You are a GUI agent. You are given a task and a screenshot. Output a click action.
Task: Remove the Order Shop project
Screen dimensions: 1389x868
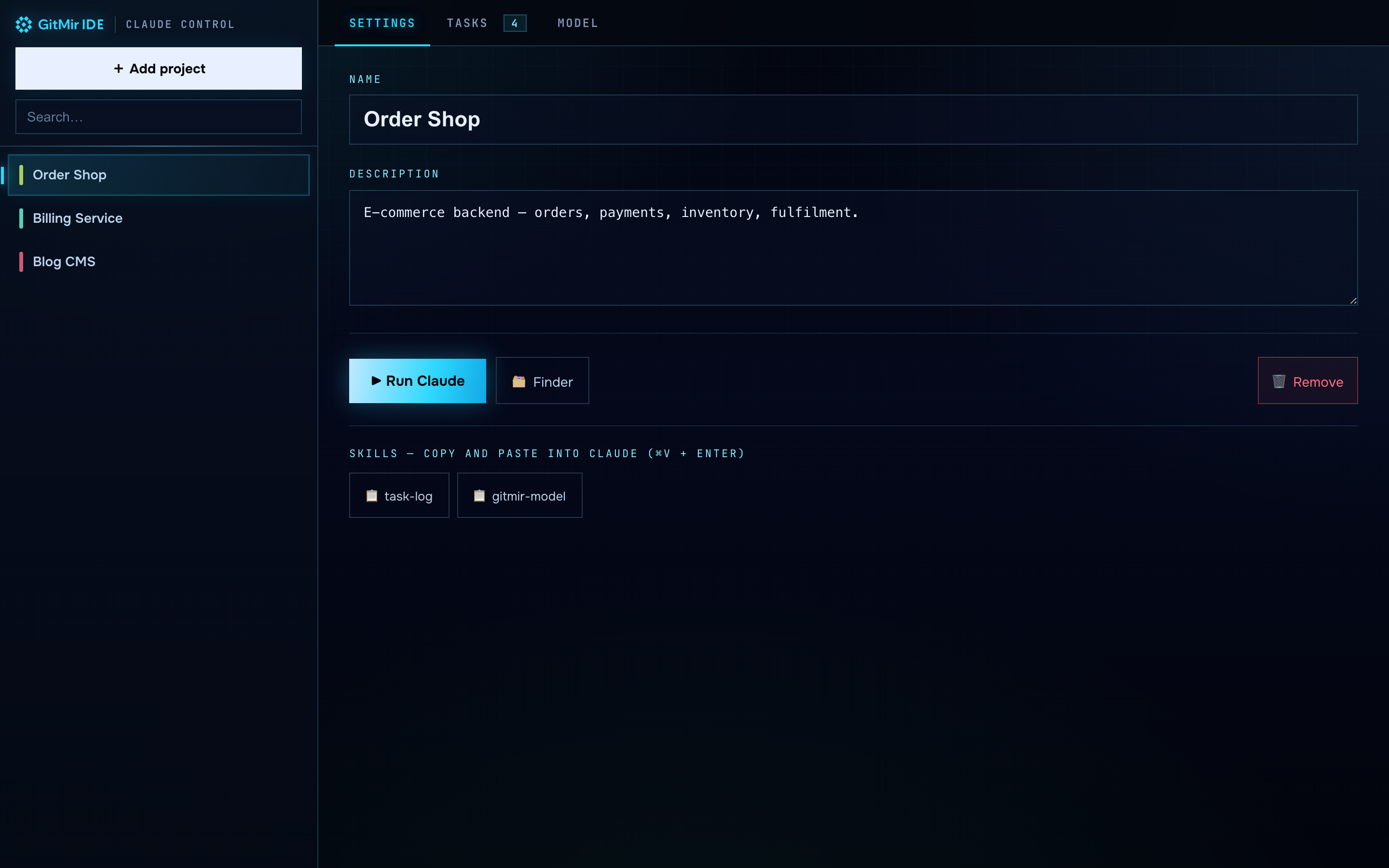pyautogui.click(x=1307, y=380)
